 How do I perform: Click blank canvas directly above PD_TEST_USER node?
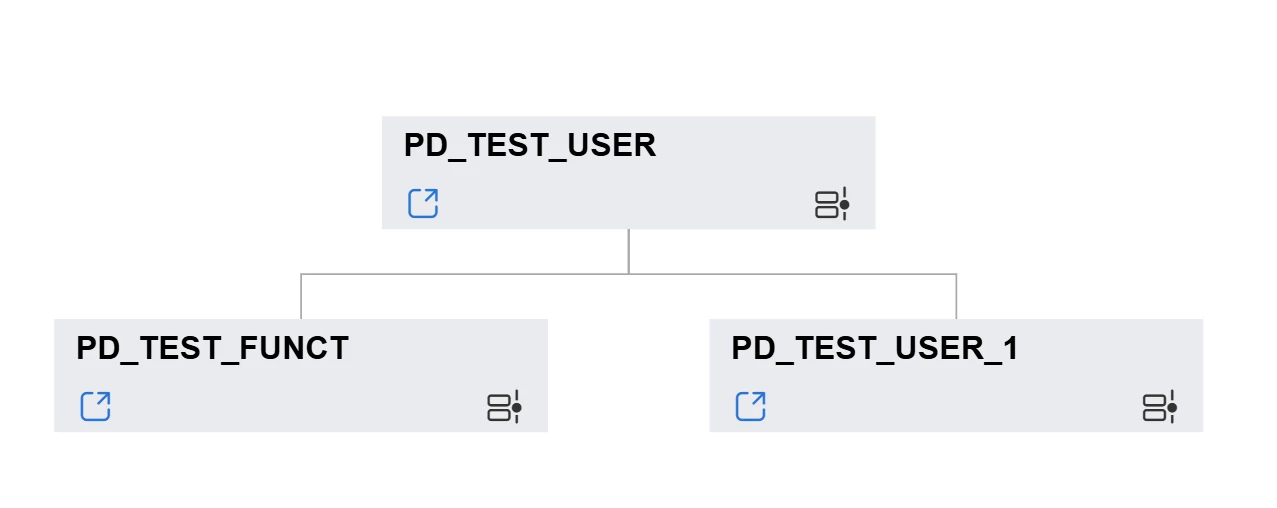(x=628, y=70)
